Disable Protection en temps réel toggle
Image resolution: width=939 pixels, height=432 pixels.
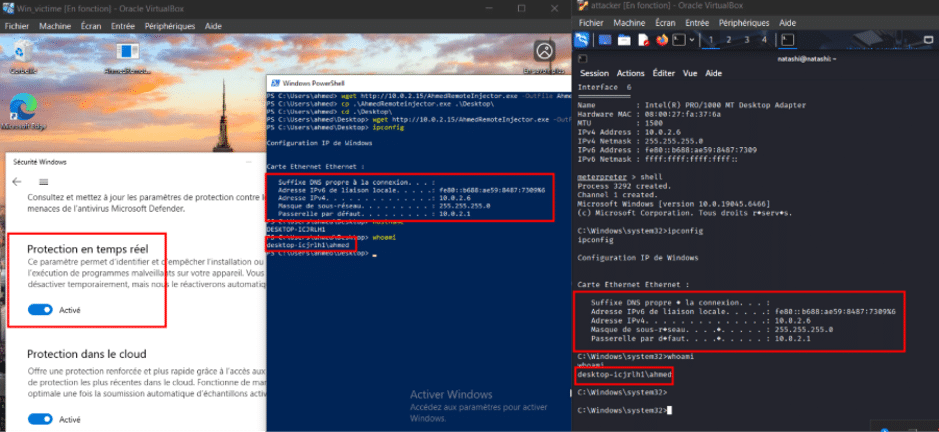pos(41,310)
